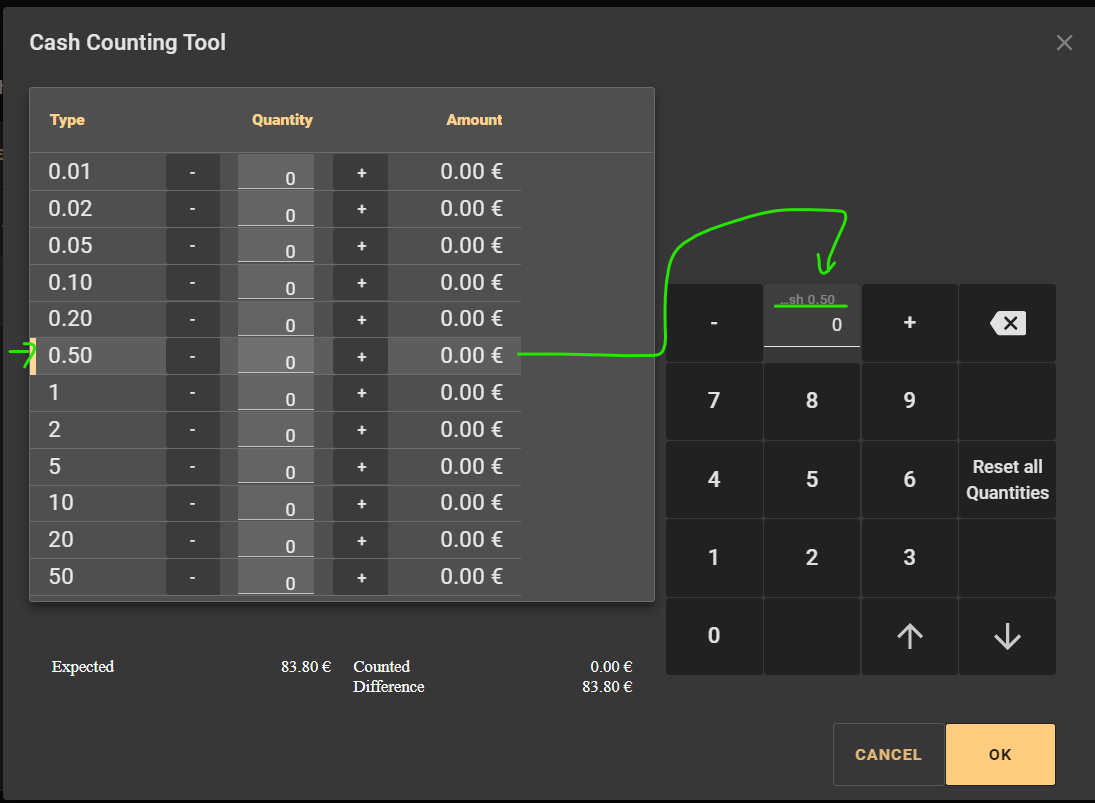Select the 2 denomination row
The width and height of the screenshot is (1095, 803).
click(x=90, y=430)
